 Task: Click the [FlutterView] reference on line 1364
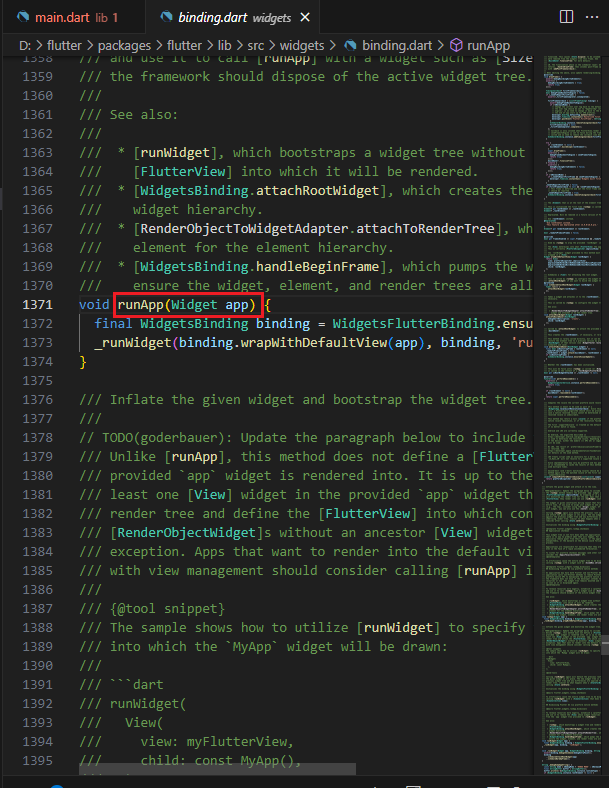pos(183,172)
